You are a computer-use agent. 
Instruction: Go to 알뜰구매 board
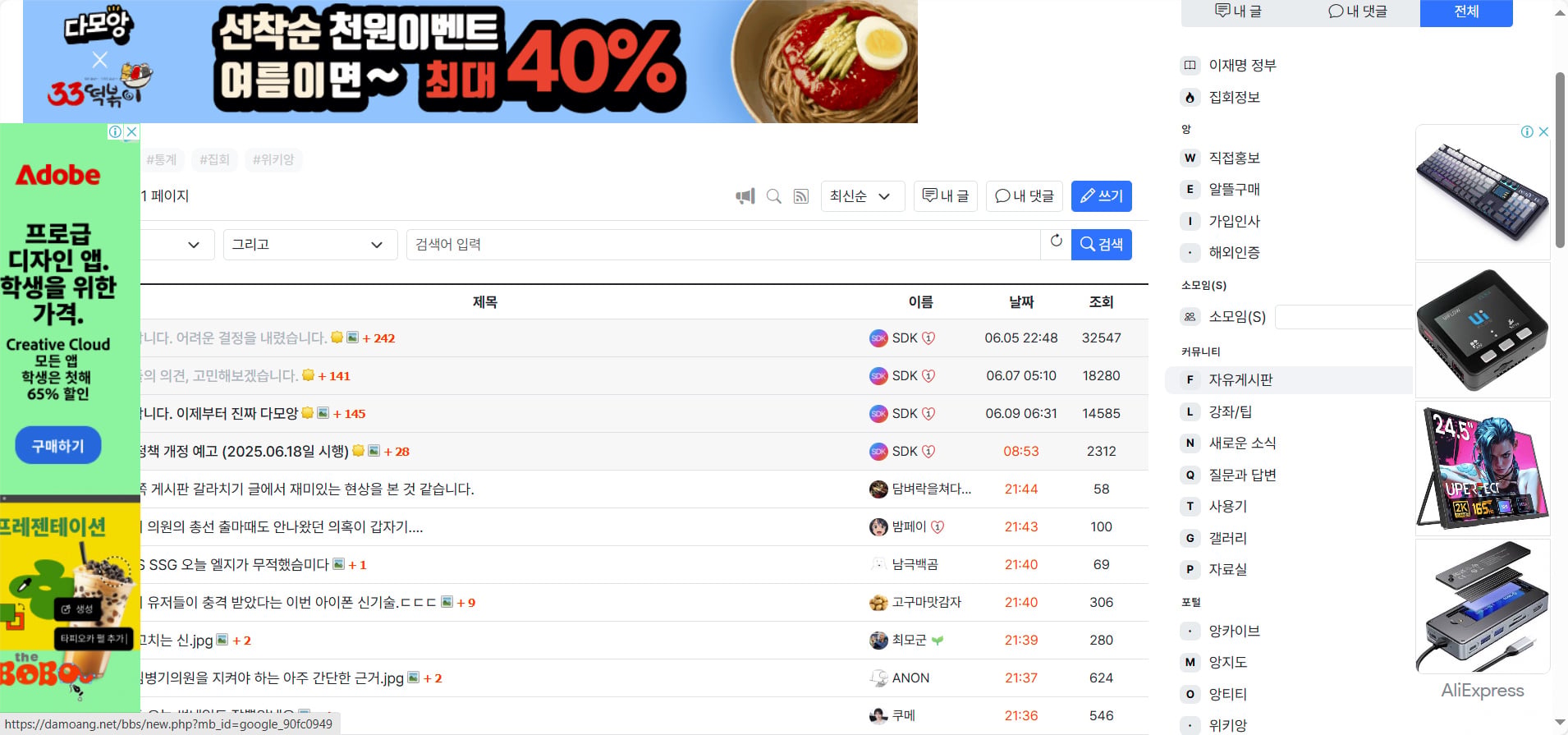pyautogui.click(x=1234, y=189)
